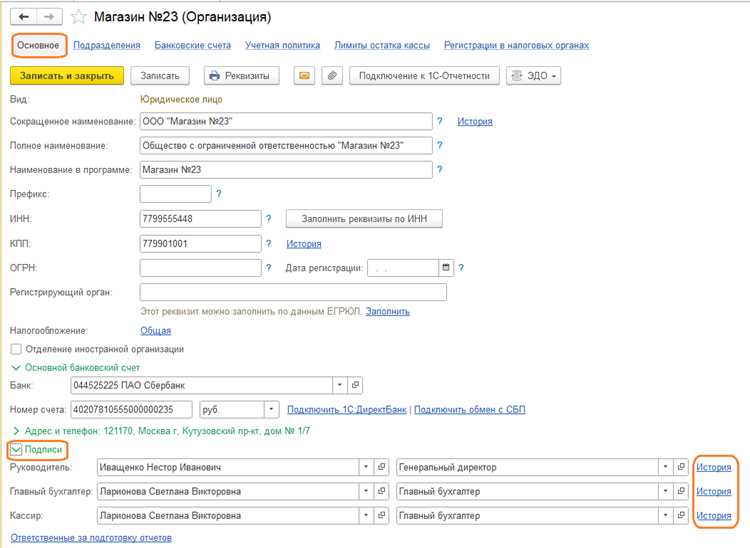The width and height of the screenshot is (750, 548).
Task: Open the Главный бухгалтер name dropdown
Action: 366,491
